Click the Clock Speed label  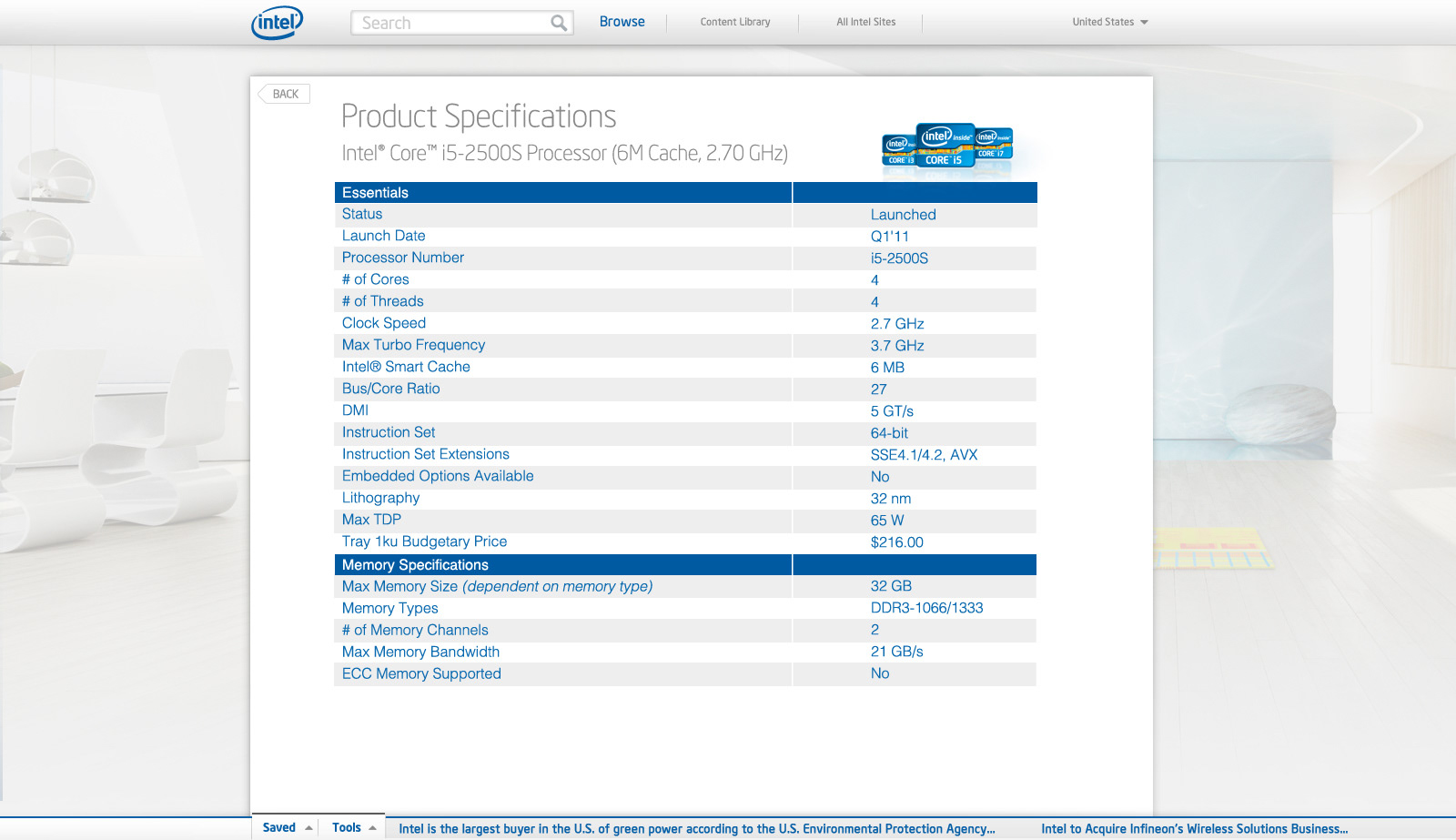click(384, 323)
